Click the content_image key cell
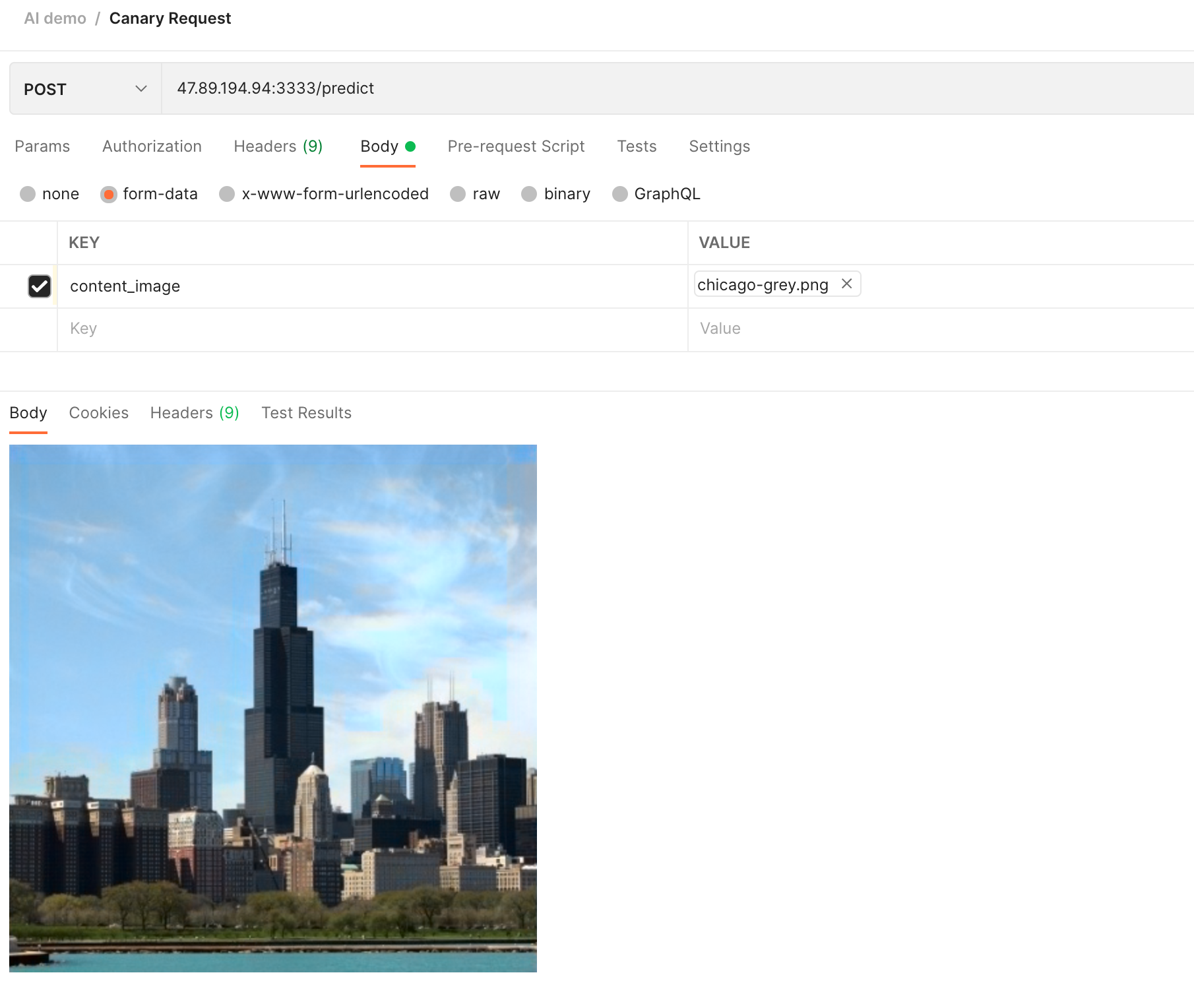Image resolution: width=1194 pixels, height=1008 pixels. tap(373, 286)
